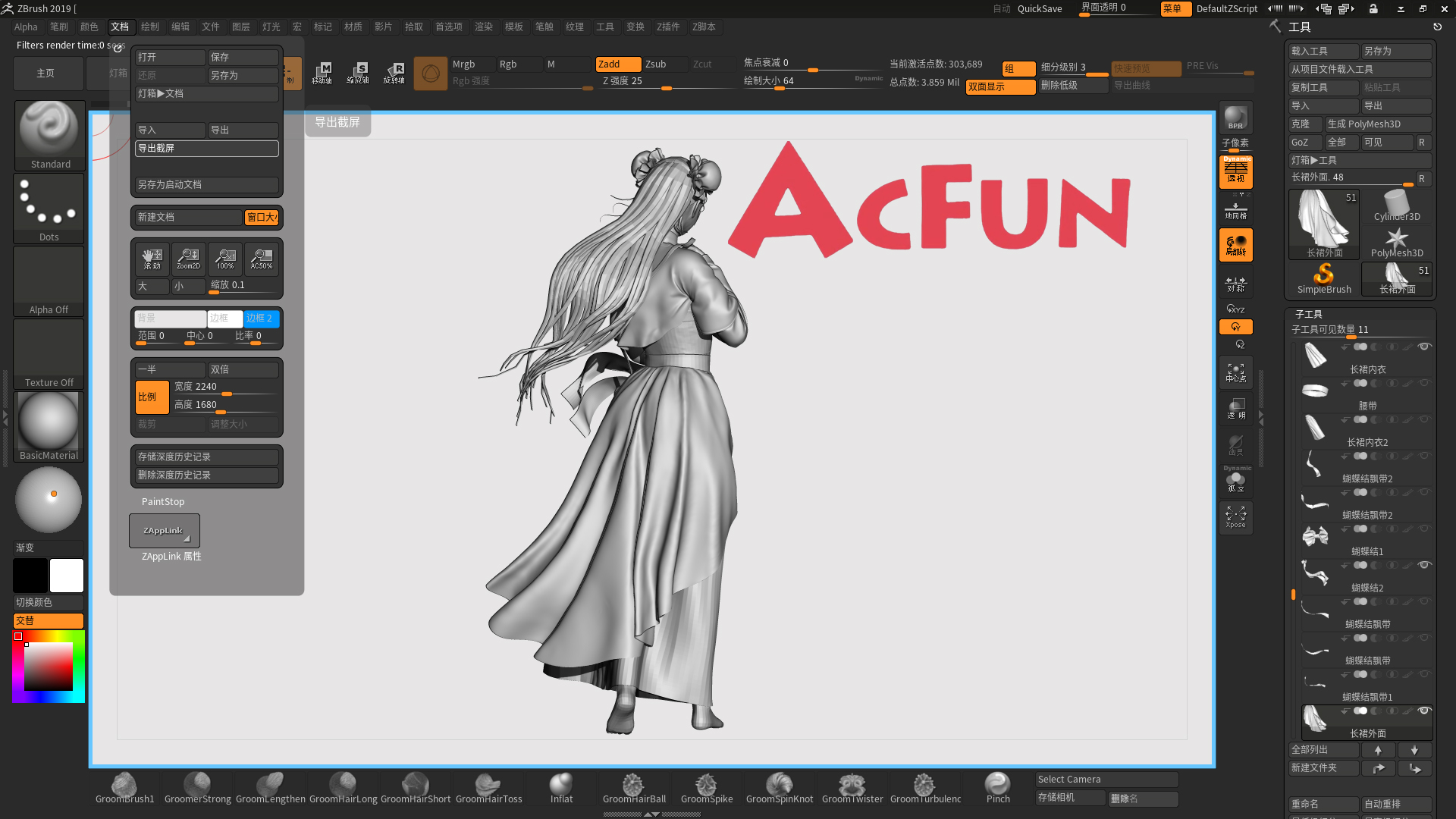Toggle the 比例 proportional constraint button
Screen dimensions: 1456x819
[x=152, y=397]
